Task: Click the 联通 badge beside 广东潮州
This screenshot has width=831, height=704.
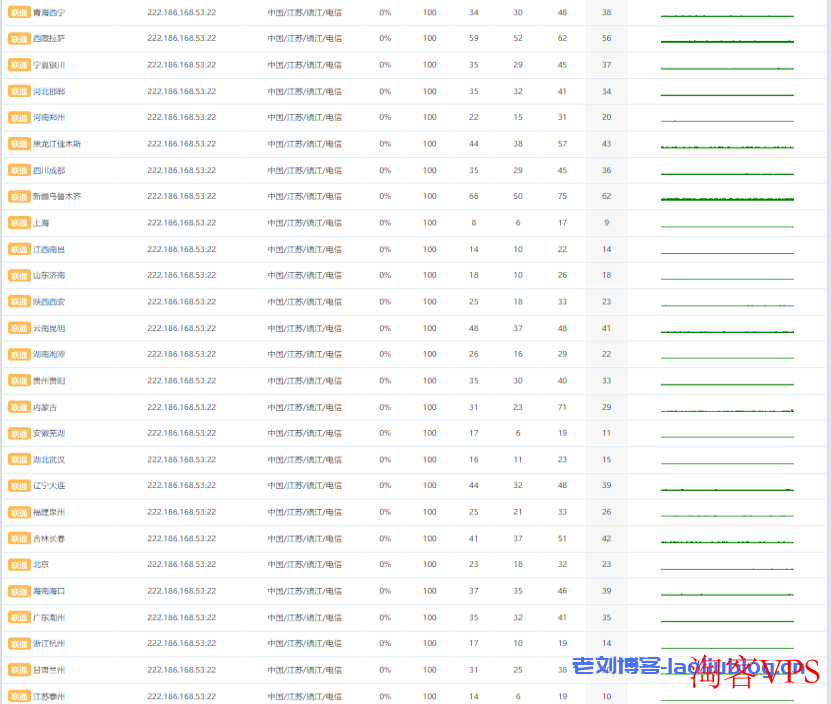Action: tap(19, 618)
